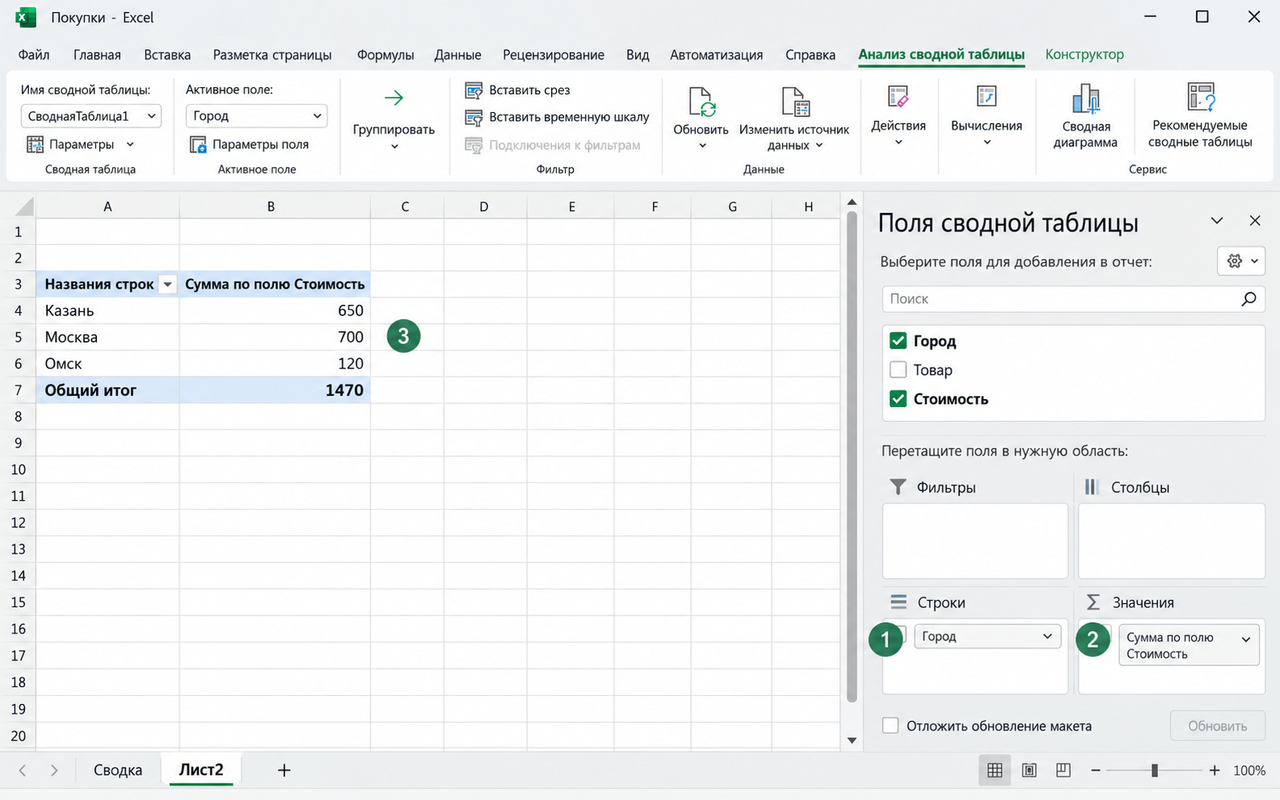
Task: Click the disabled Обновить button in pane
Action: [x=1217, y=726]
